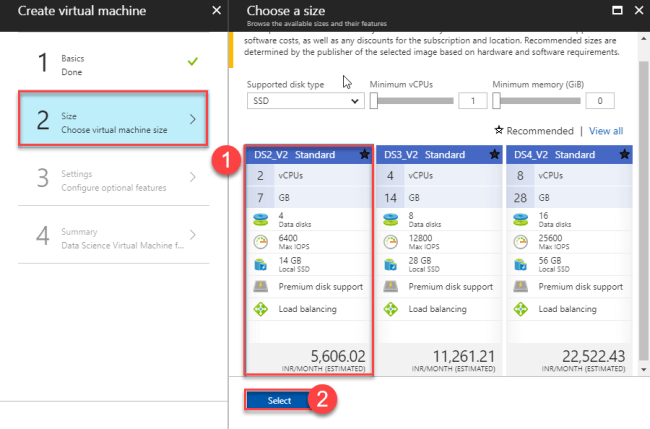Click the data disks icon on the DS4_V2 card

pos(521,219)
